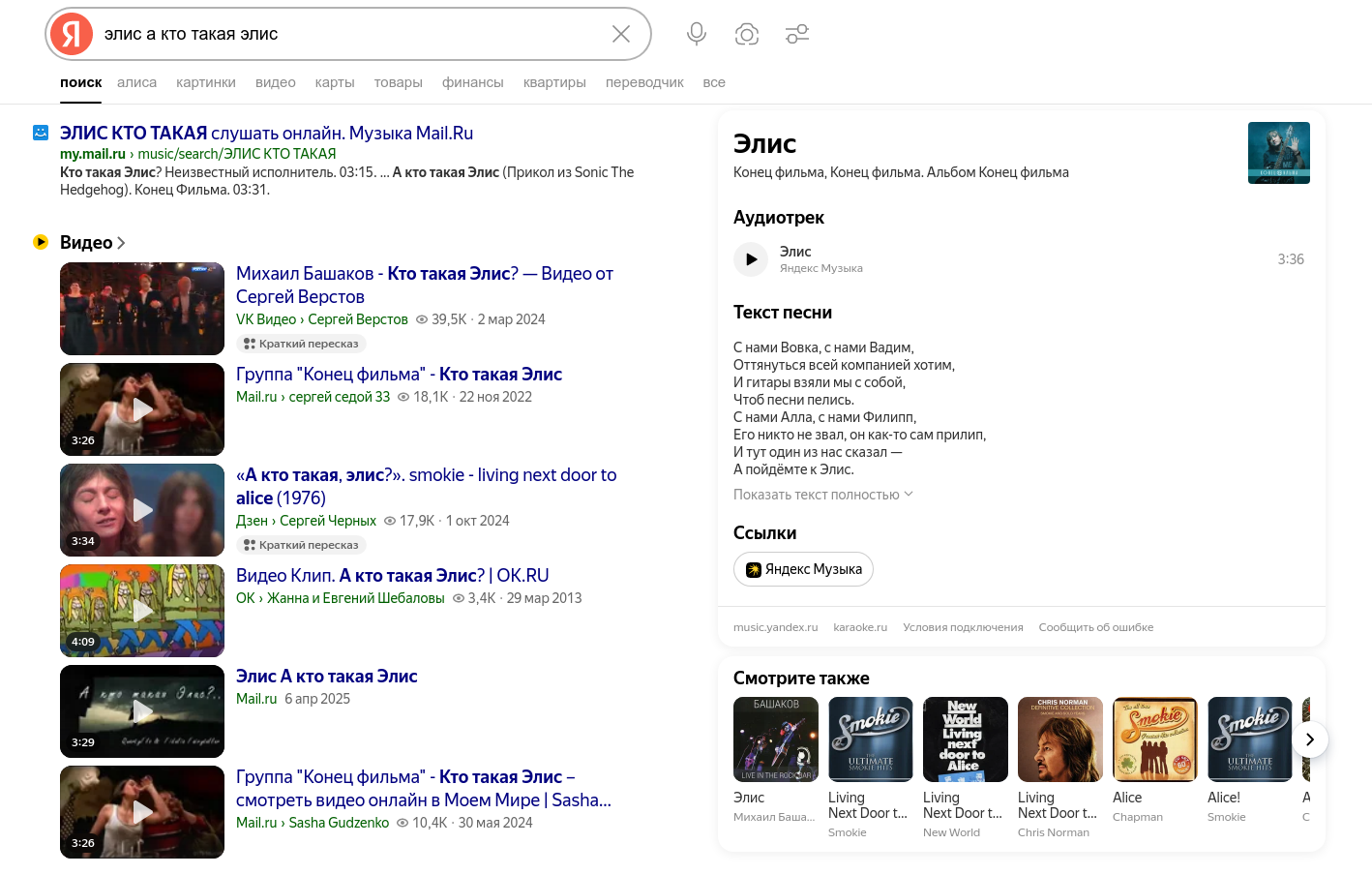
Task: Play the 22 ноя 2022 Конец фильма video thumbnail
Action: 142,409
